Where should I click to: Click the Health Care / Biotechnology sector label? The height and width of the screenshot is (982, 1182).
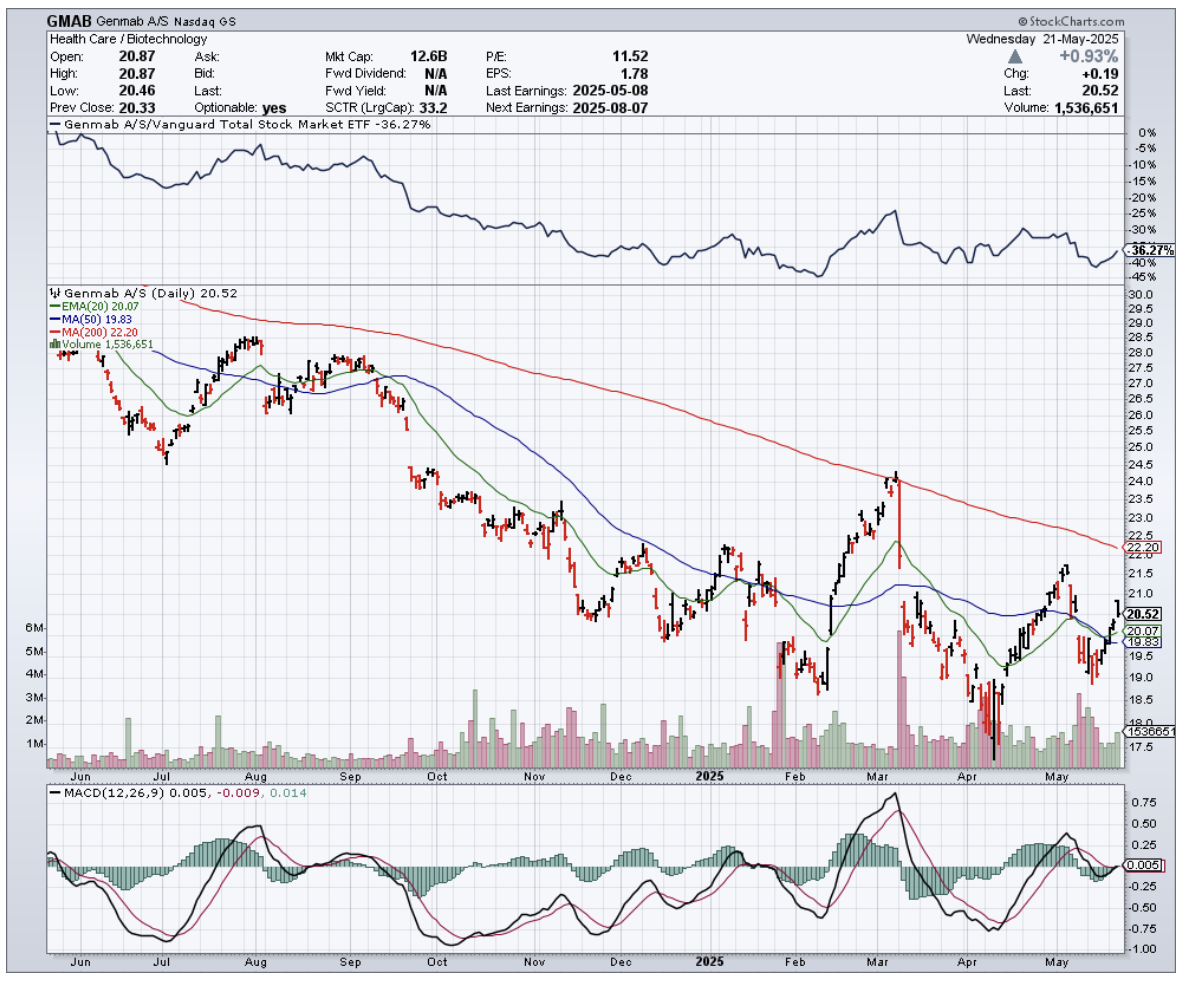(128, 39)
